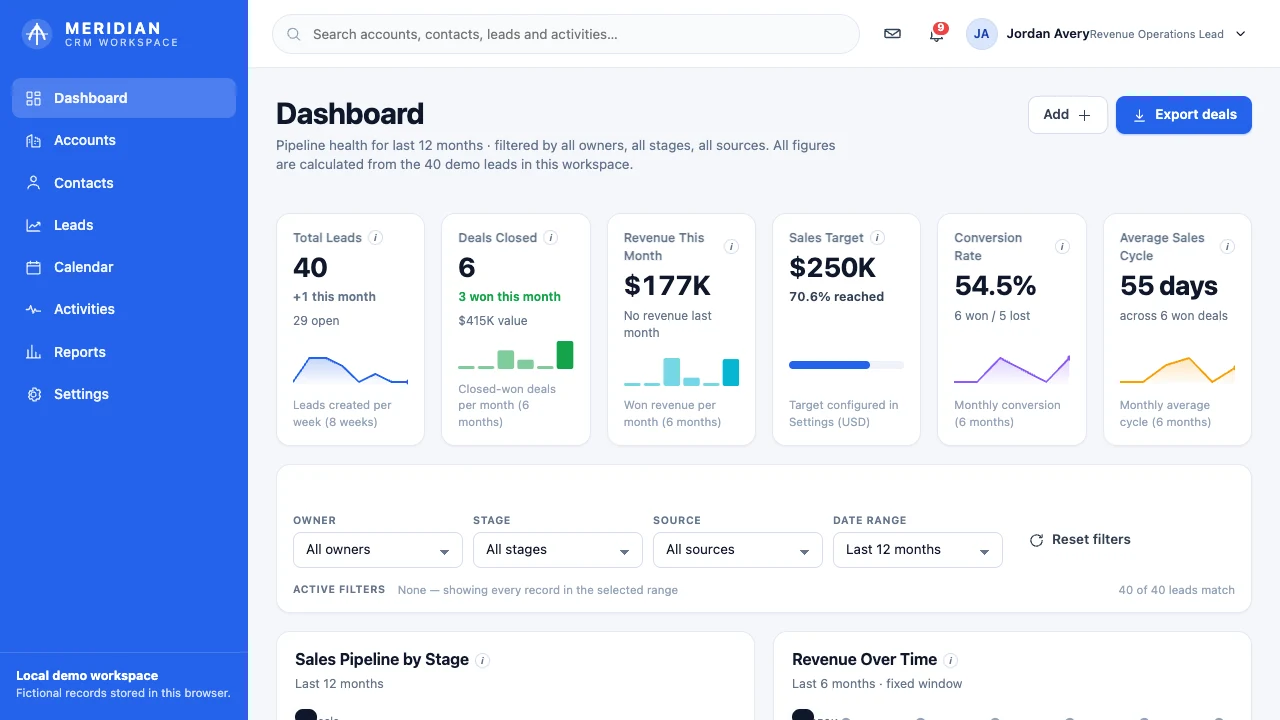Click the search accounts input field
The height and width of the screenshot is (720, 1280).
pyautogui.click(x=566, y=34)
